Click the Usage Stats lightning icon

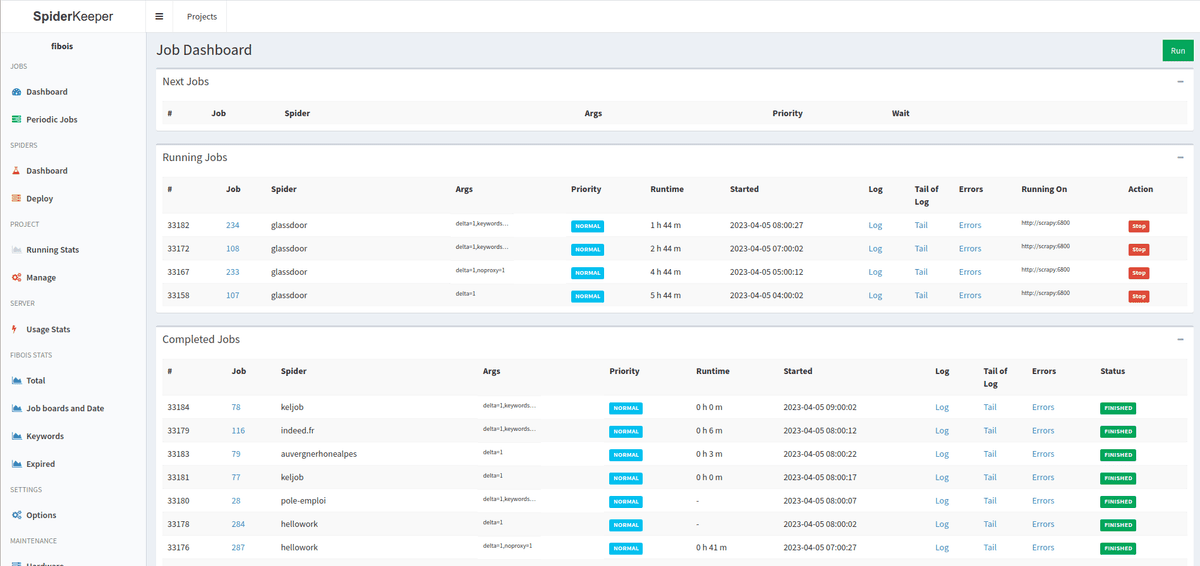(15, 329)
